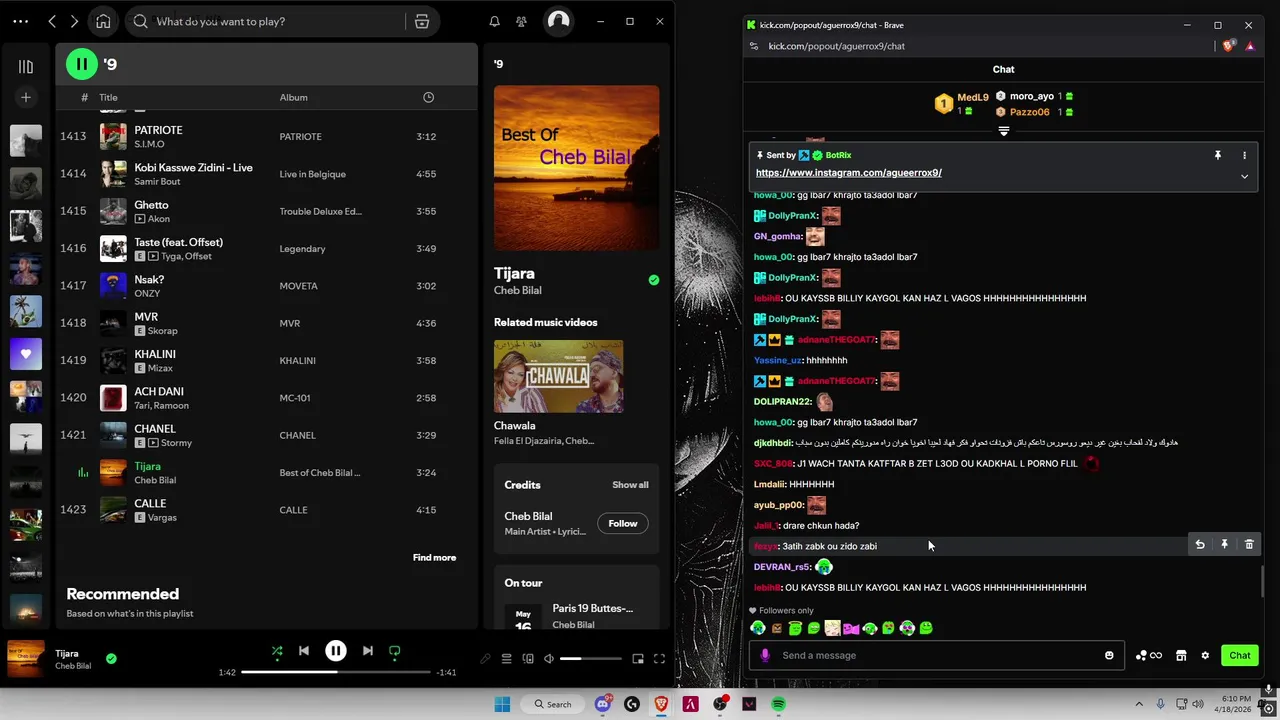Viewport: 1280px width, 720px height.
Task: Toggle saved checkmark in Now Playing panel
Action: coord(654,280)
